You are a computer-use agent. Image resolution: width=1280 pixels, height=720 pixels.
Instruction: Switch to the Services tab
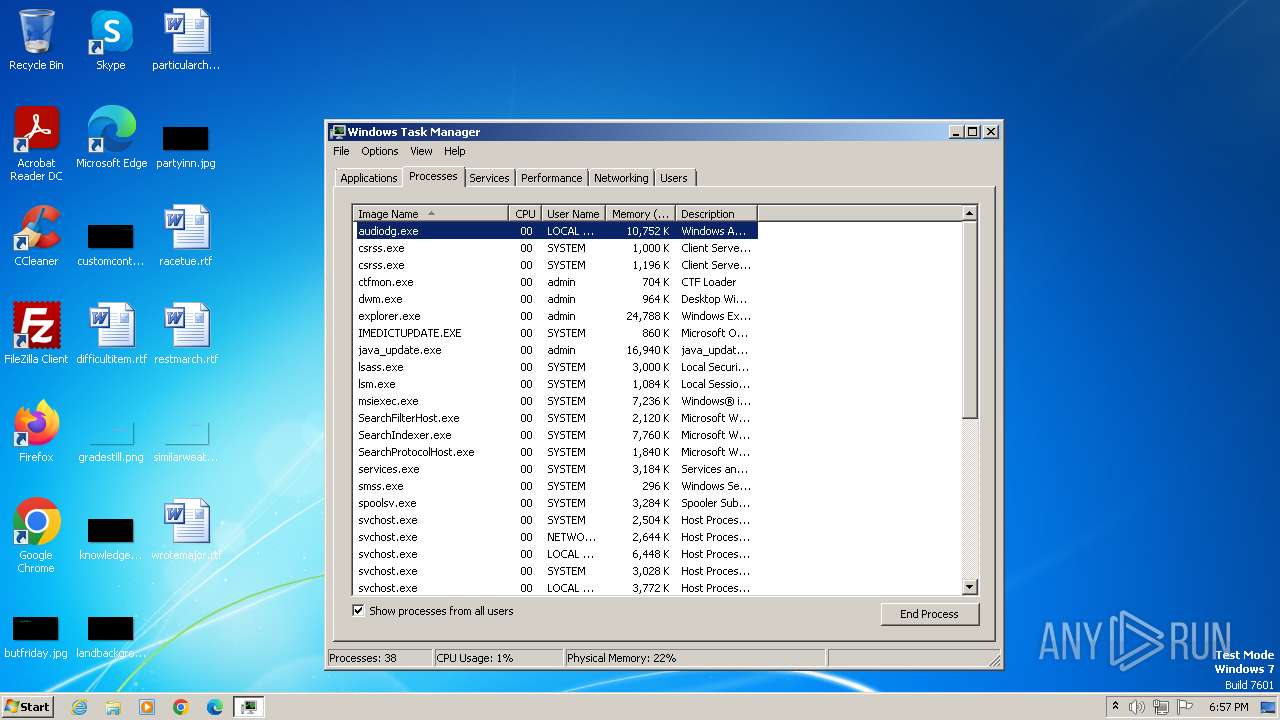[x=489, y=178]
